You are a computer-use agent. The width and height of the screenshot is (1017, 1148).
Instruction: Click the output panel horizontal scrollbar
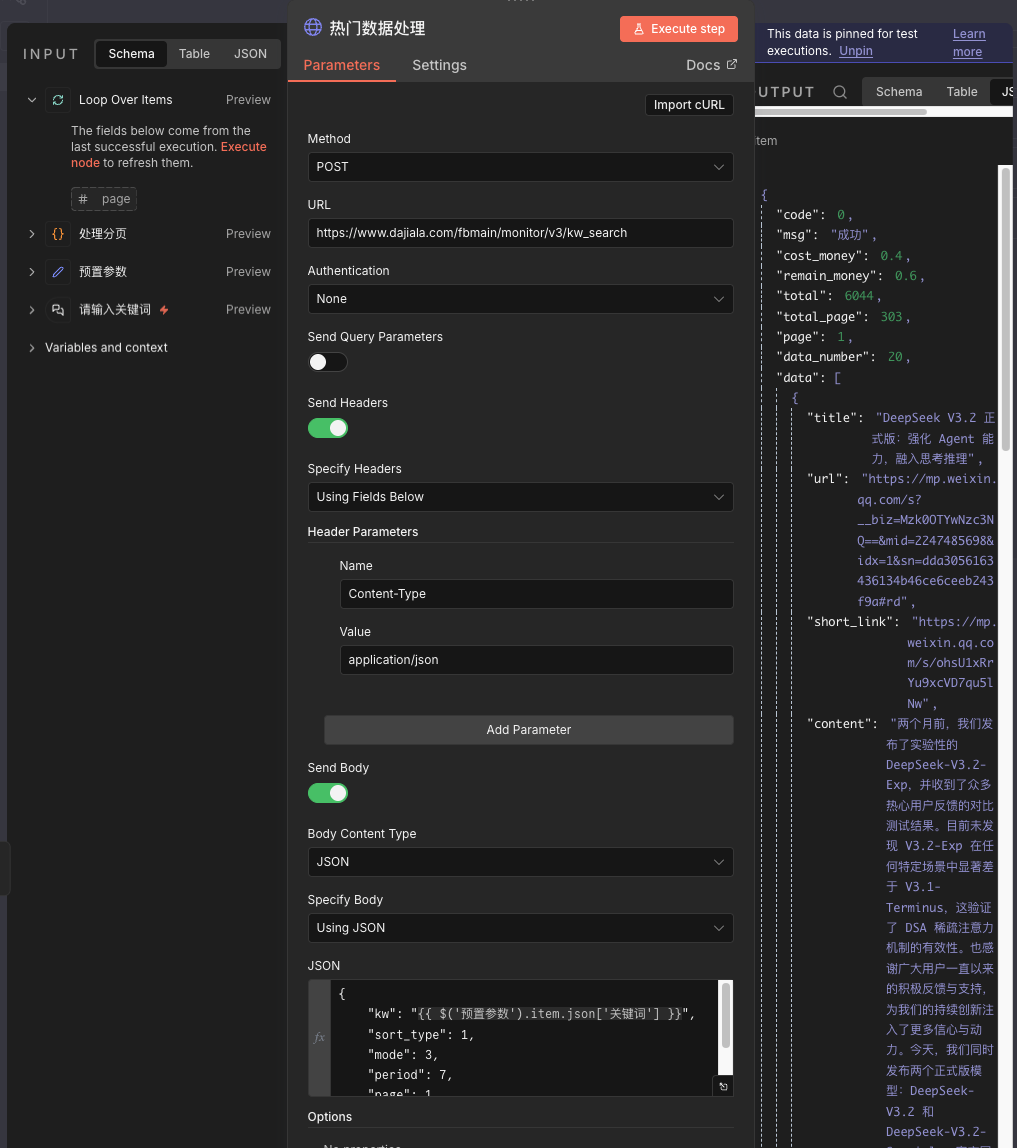841,112
